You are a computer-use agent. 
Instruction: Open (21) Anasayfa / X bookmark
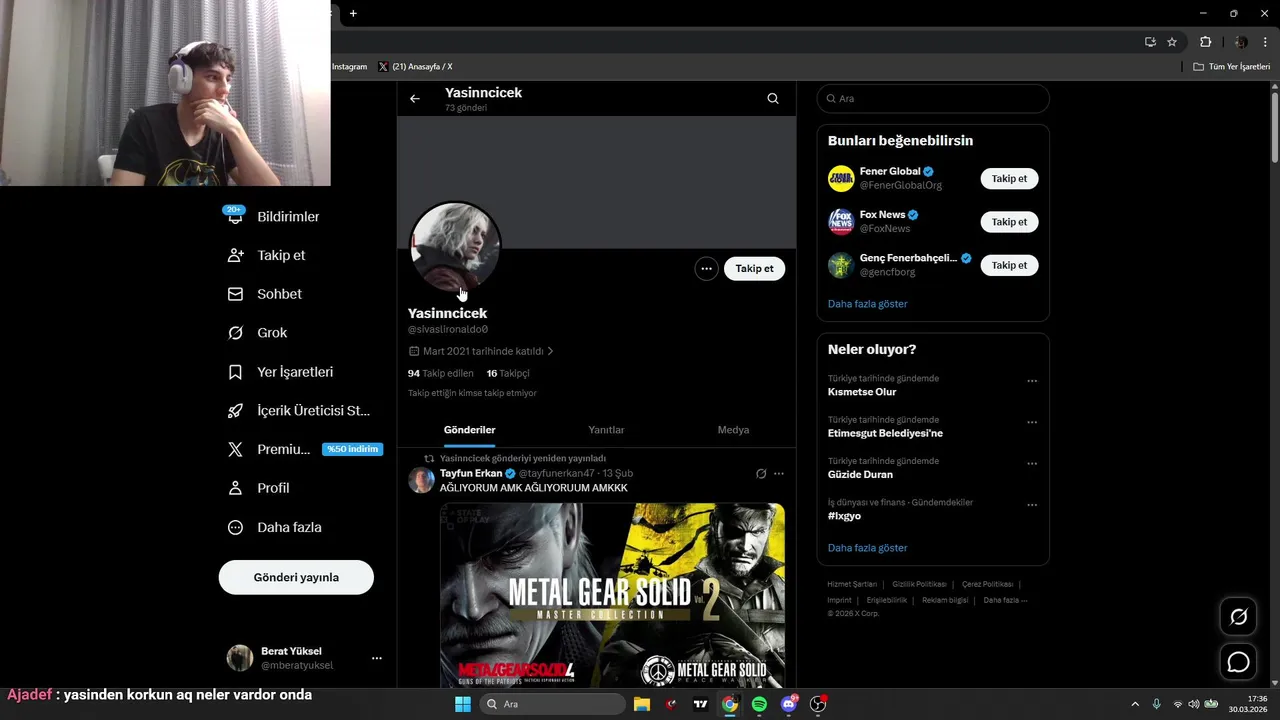click(x=415, y=67)
